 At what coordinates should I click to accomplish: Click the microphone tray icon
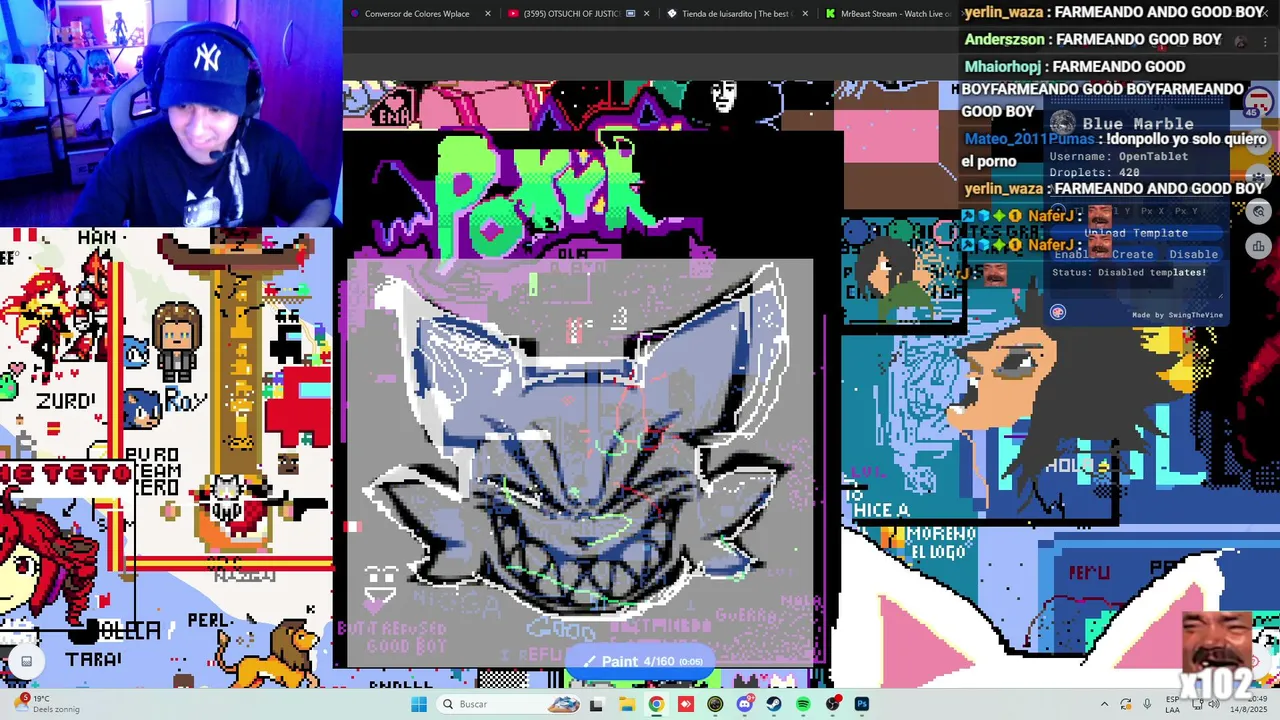click(1148, 704)
